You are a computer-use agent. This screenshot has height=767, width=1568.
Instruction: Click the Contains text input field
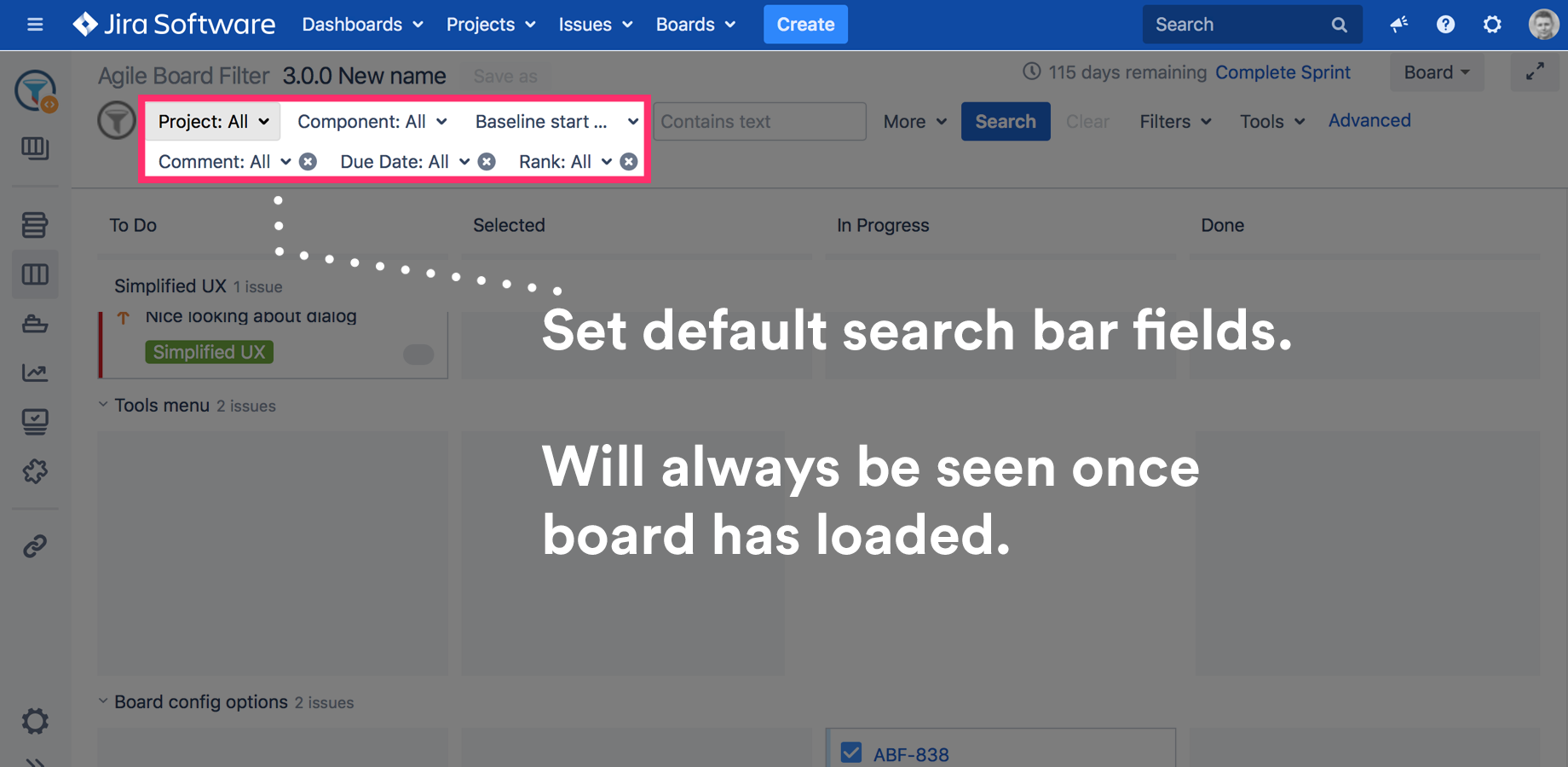click(x=759, y=122)
